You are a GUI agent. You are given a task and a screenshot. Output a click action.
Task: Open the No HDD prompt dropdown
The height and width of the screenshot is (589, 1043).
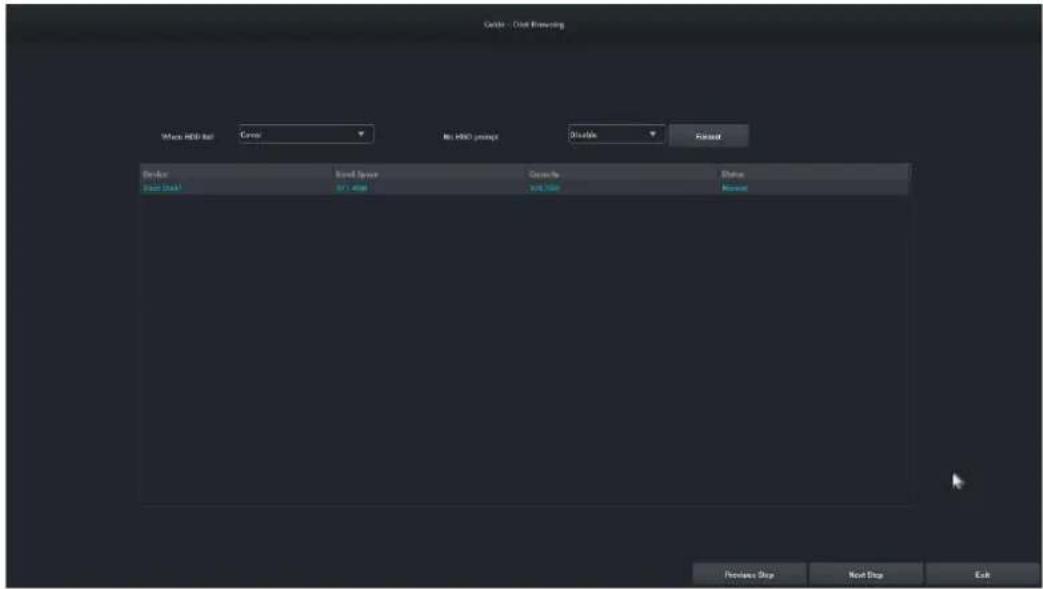615,134
